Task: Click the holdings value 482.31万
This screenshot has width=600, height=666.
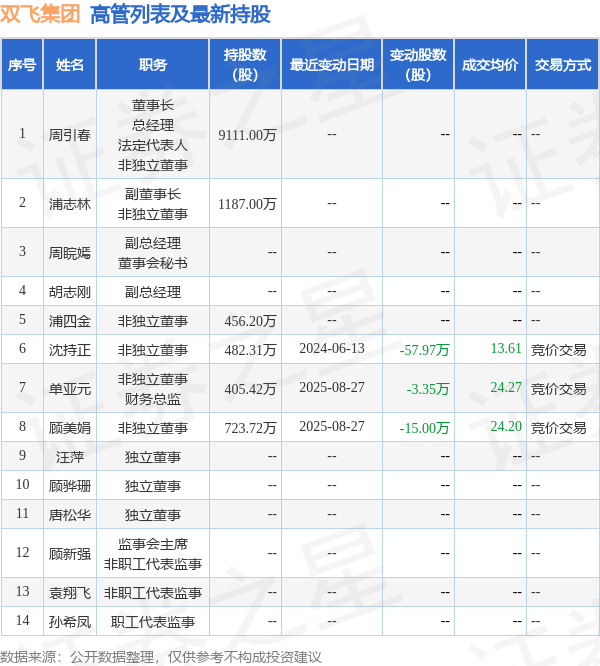Action: (251, 350)
